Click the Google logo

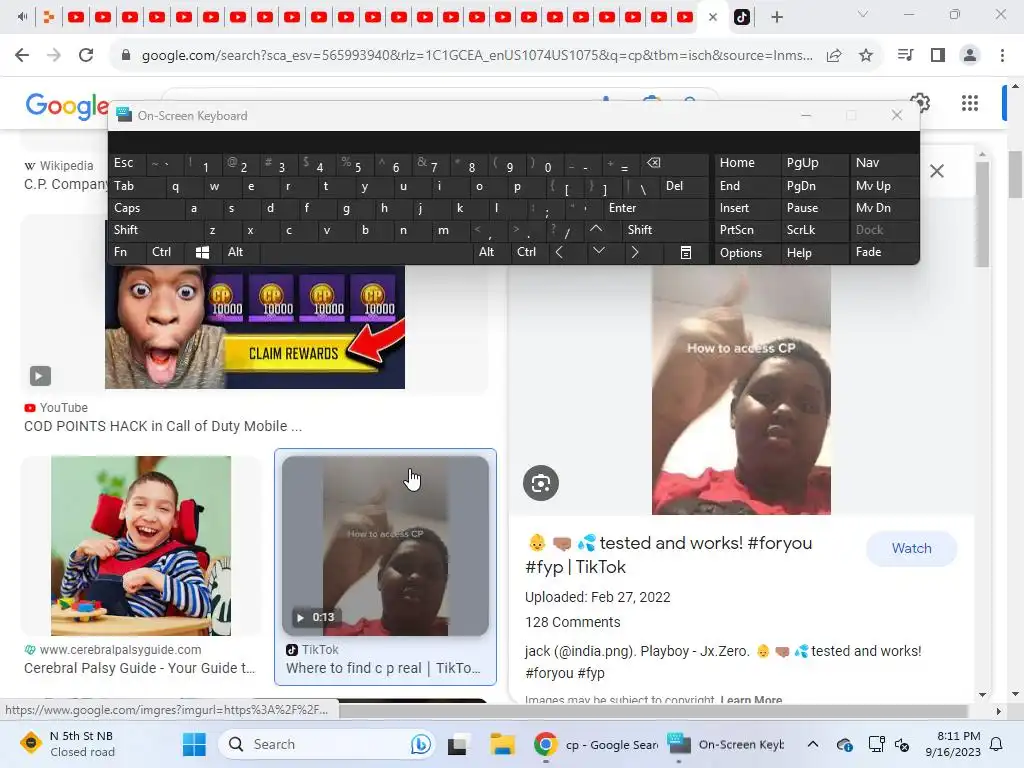pos(67,105)
